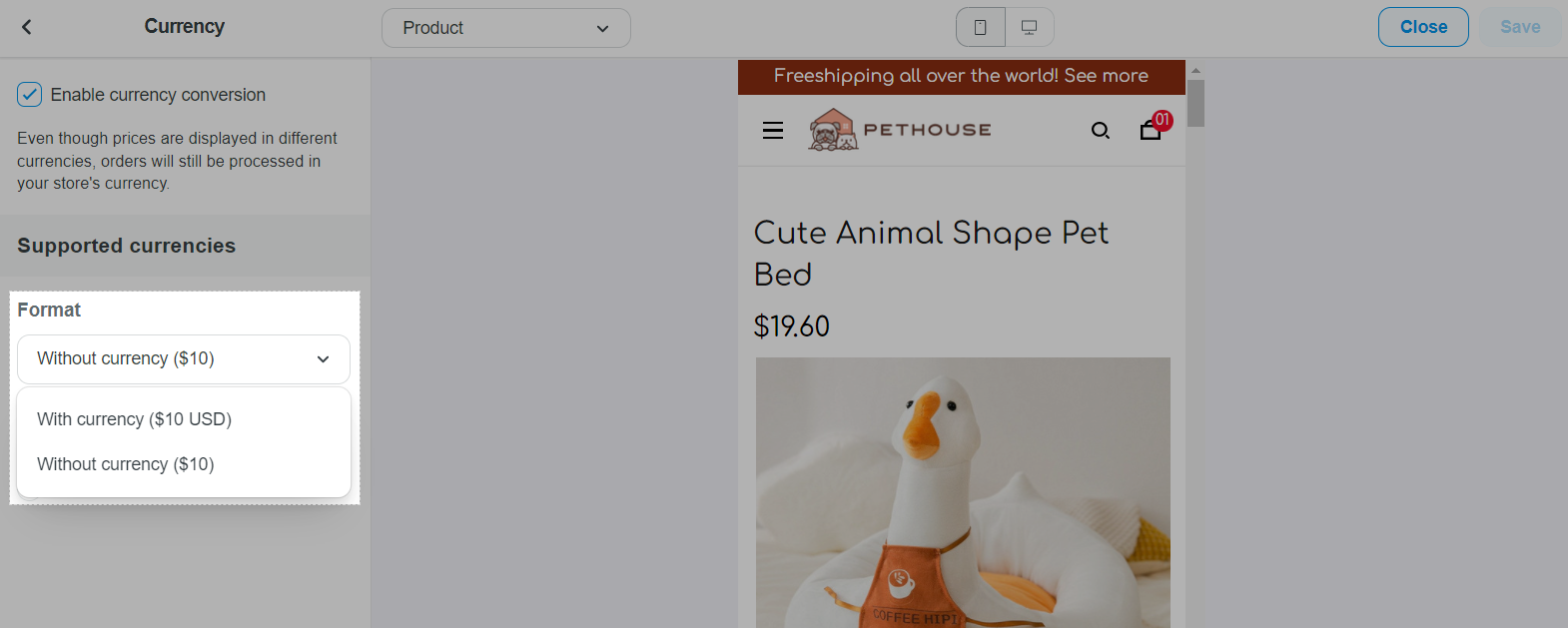Click the back arrow beside Currency

[27, 27]
